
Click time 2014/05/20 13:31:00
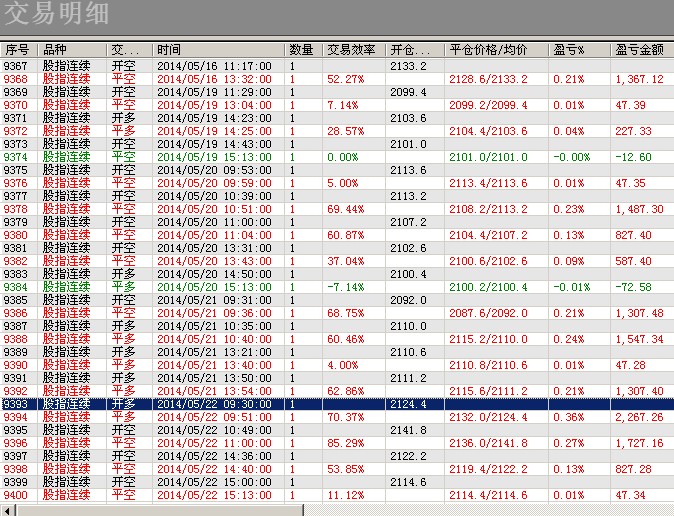[x=214, y=248]
